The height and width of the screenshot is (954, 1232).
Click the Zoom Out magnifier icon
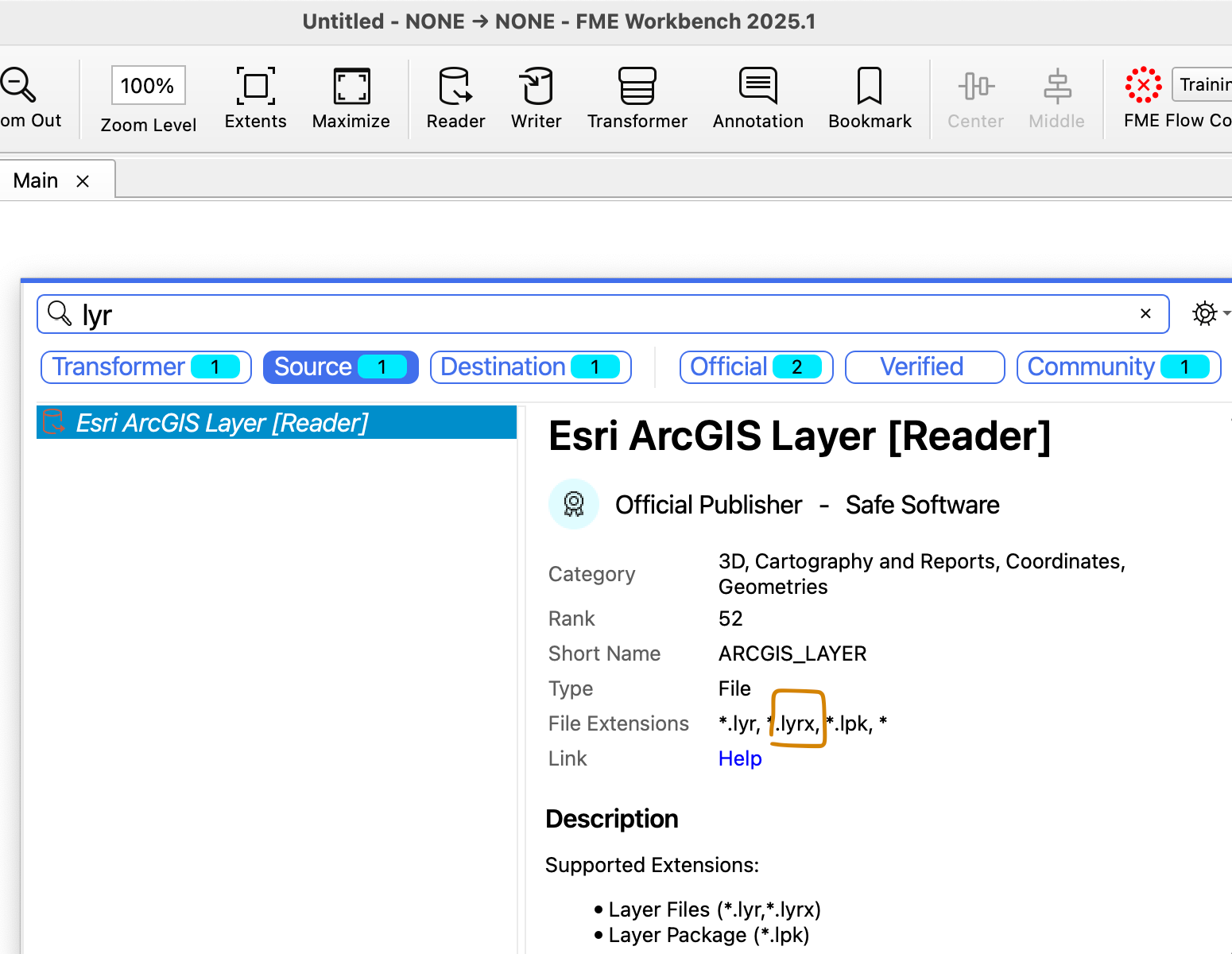[x=17, y=85]
